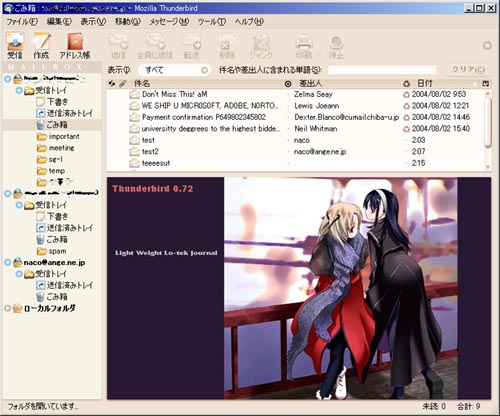Viewport: 500px width, 416px height.
Task: Open the 送信済みトレイ folder of the first account
Action: coord(65,113)
